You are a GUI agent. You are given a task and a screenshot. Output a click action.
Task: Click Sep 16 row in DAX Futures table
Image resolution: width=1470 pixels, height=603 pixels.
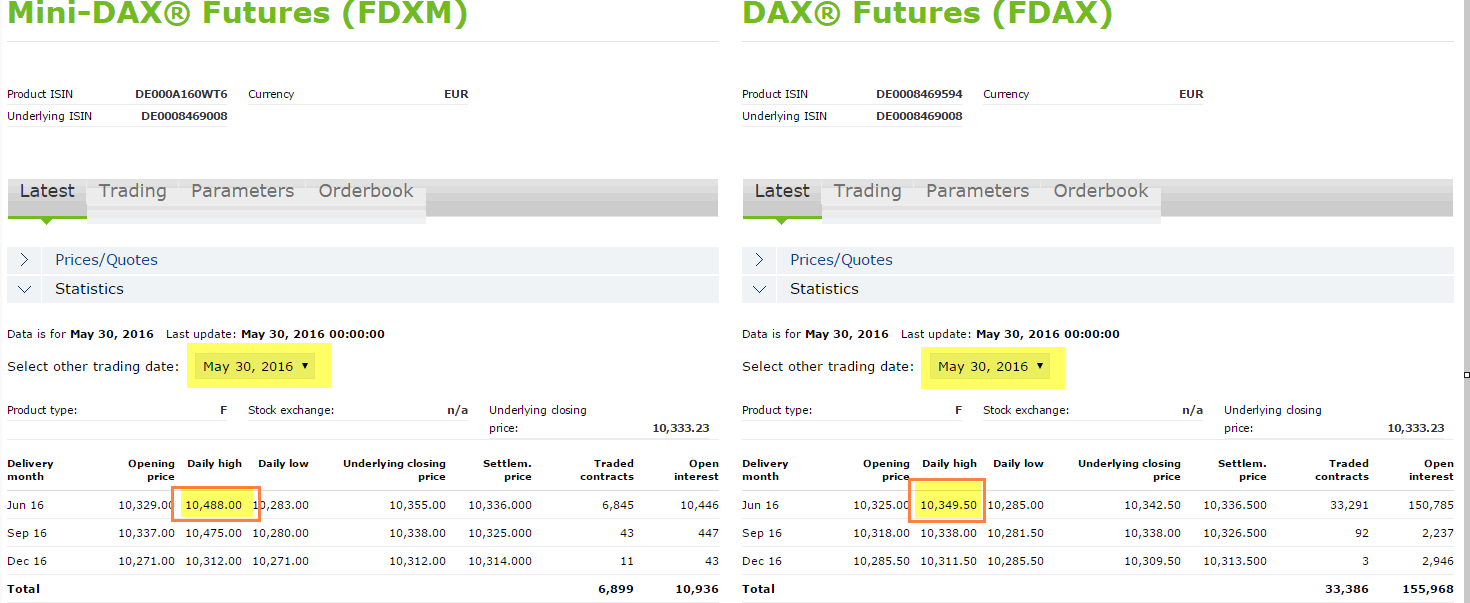click(760, 533)
